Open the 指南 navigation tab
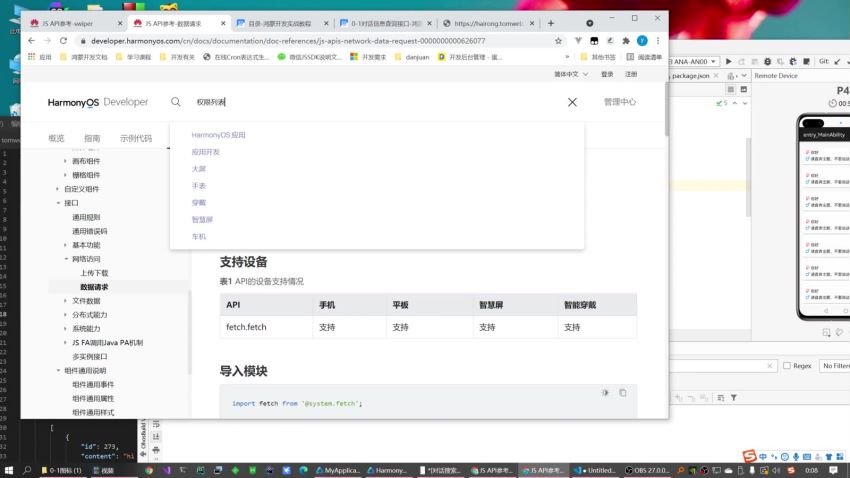The width and height of the screenshot is (850, 478). point(92,138)
